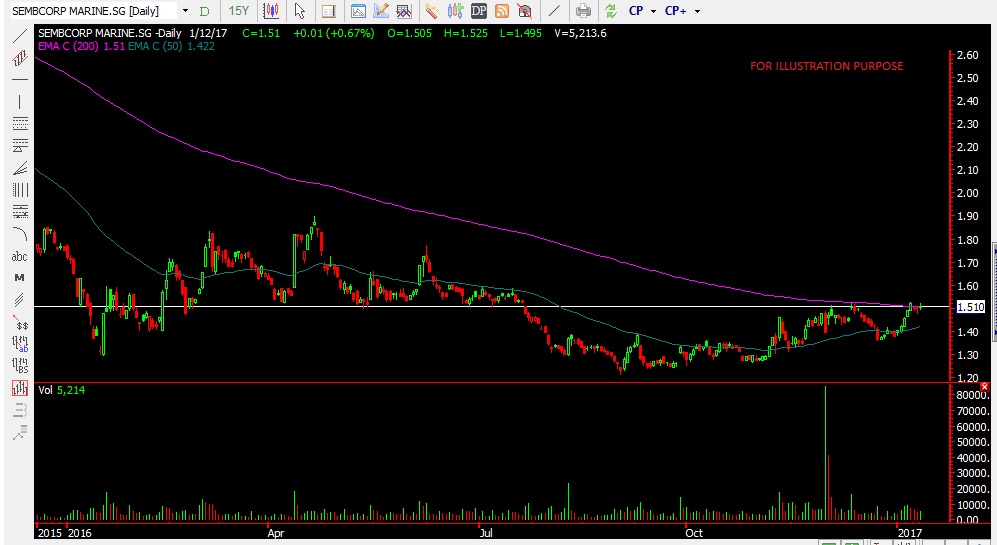Select the diagonal trend line tool in sidebar

click(20, 36)
